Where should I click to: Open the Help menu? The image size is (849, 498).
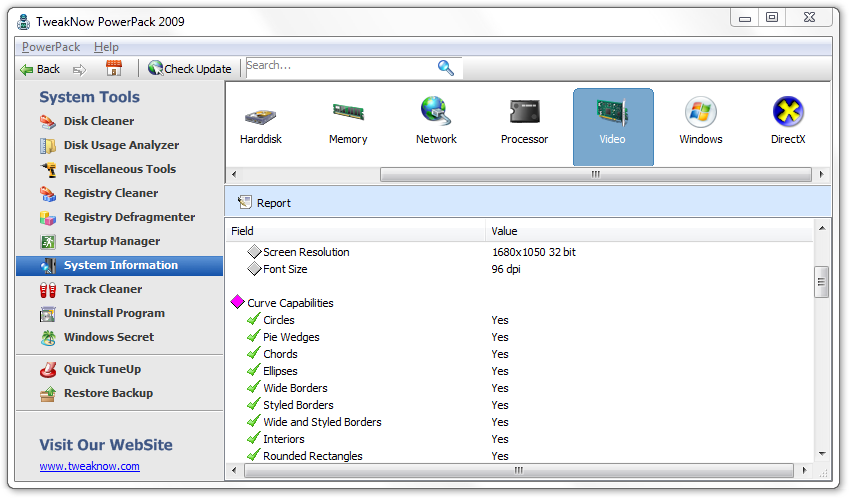(x=106, y=47)
